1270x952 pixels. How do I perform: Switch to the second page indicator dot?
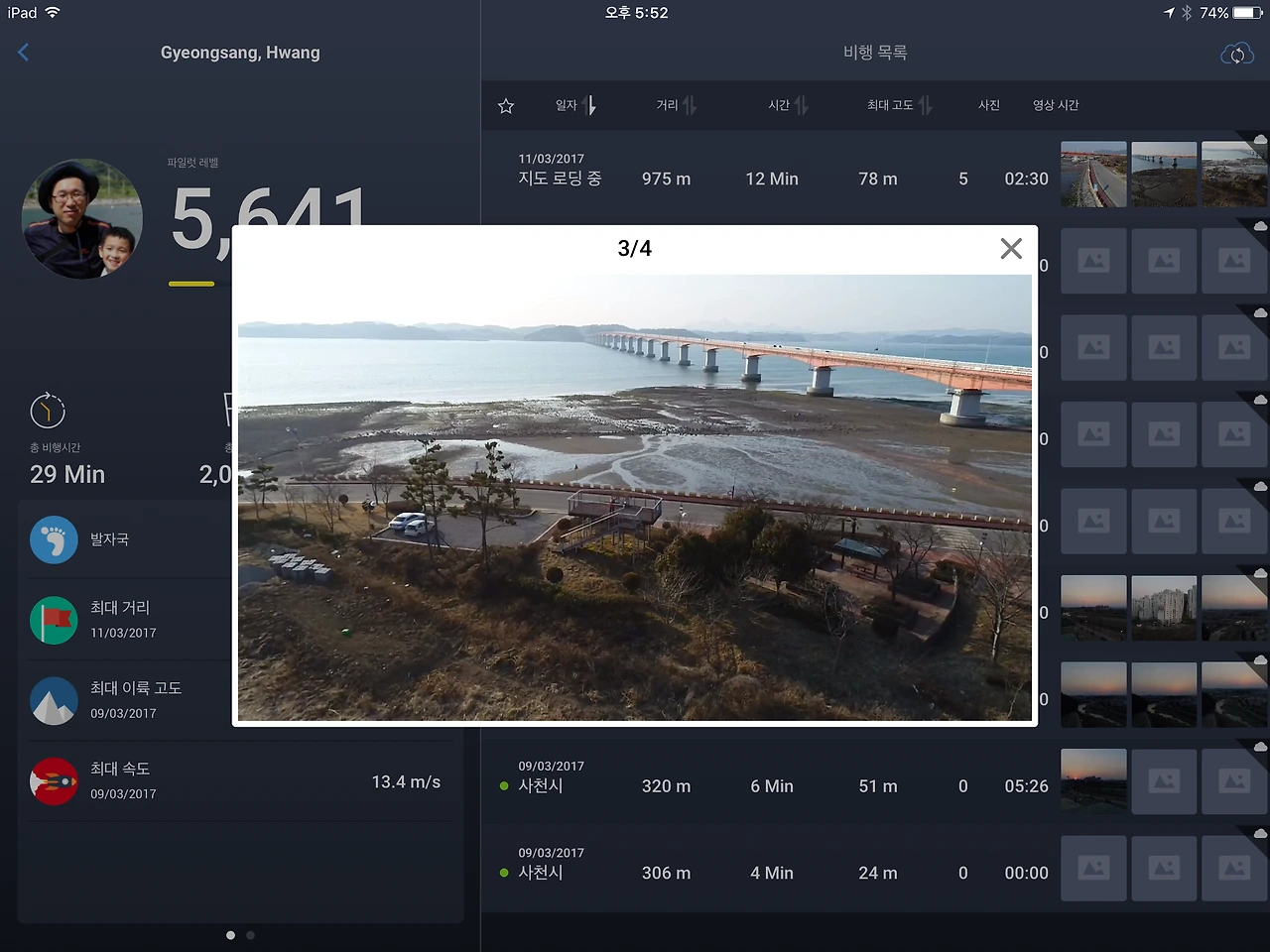point(250,935)
